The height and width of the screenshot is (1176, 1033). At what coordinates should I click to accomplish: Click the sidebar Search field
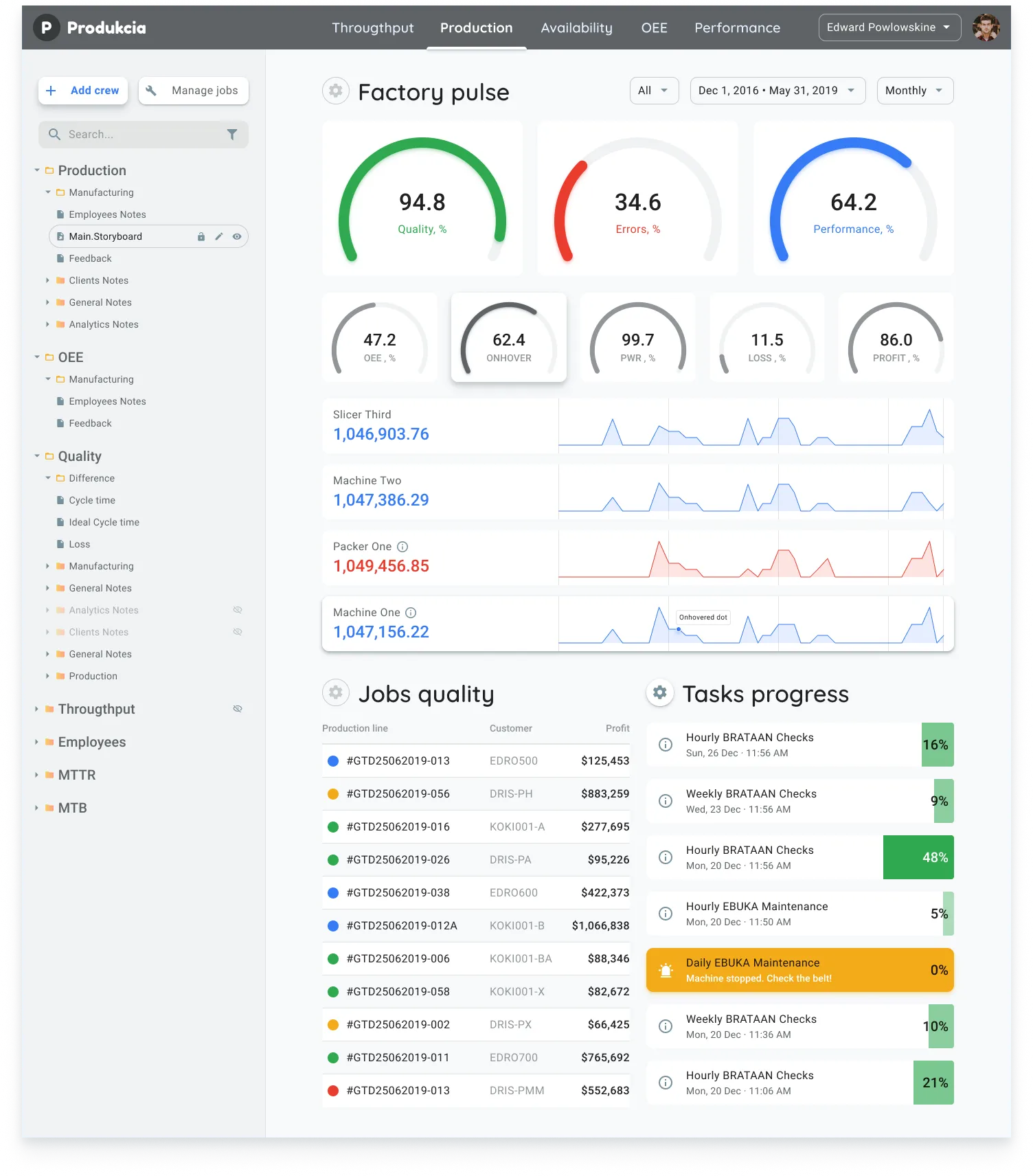coord(144,135)
